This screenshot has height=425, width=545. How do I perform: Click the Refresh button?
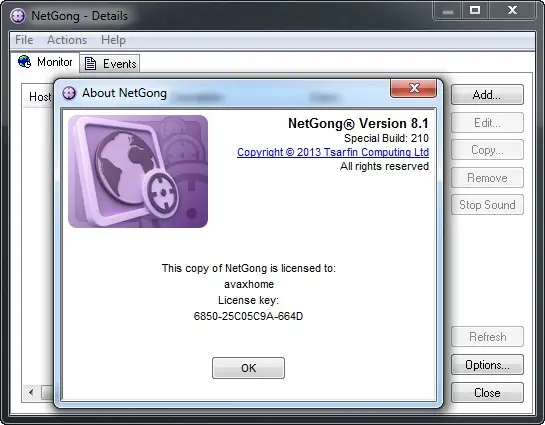(x=487, y=336)
